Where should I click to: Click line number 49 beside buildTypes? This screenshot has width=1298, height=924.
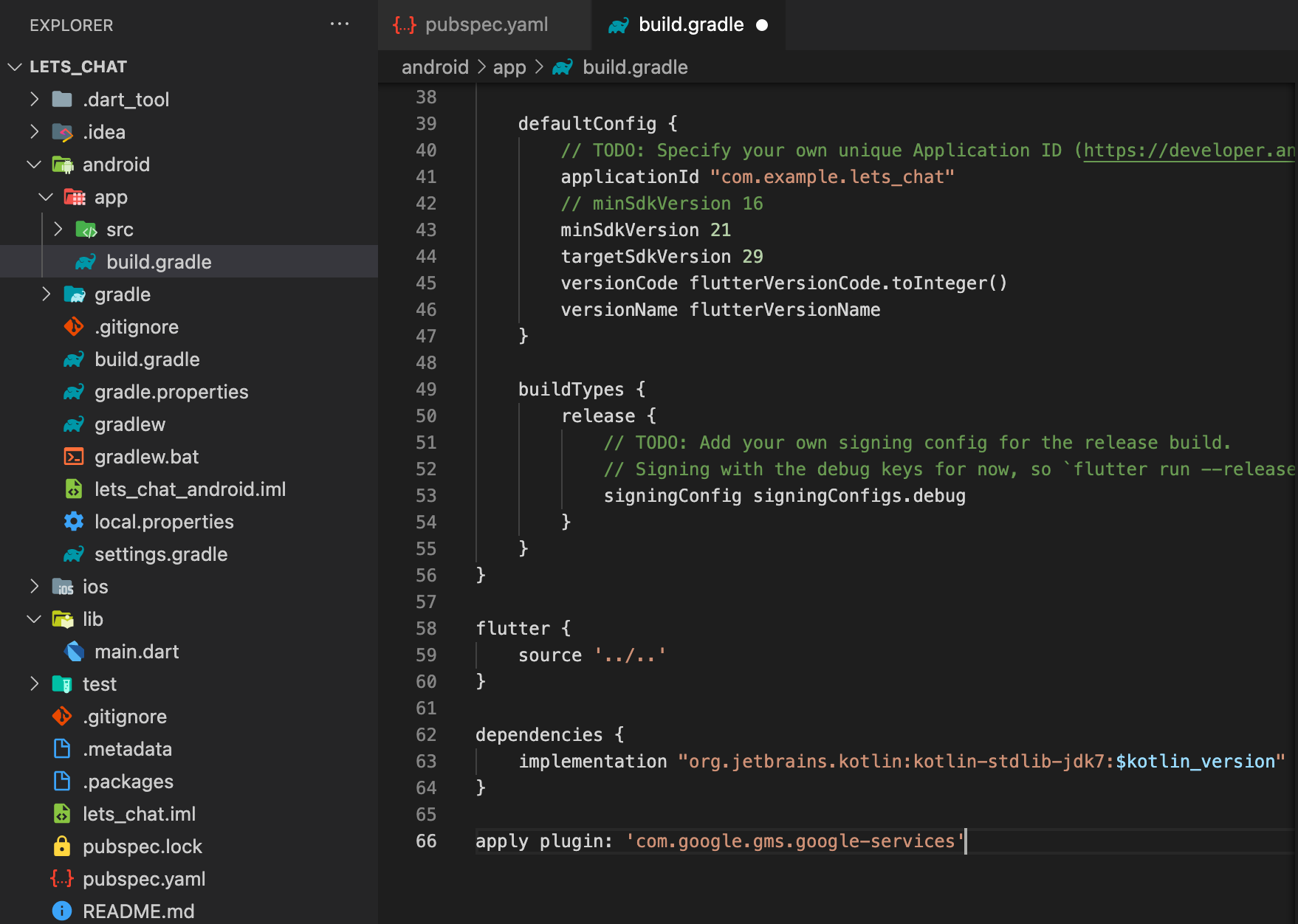[x=426, y=390]
